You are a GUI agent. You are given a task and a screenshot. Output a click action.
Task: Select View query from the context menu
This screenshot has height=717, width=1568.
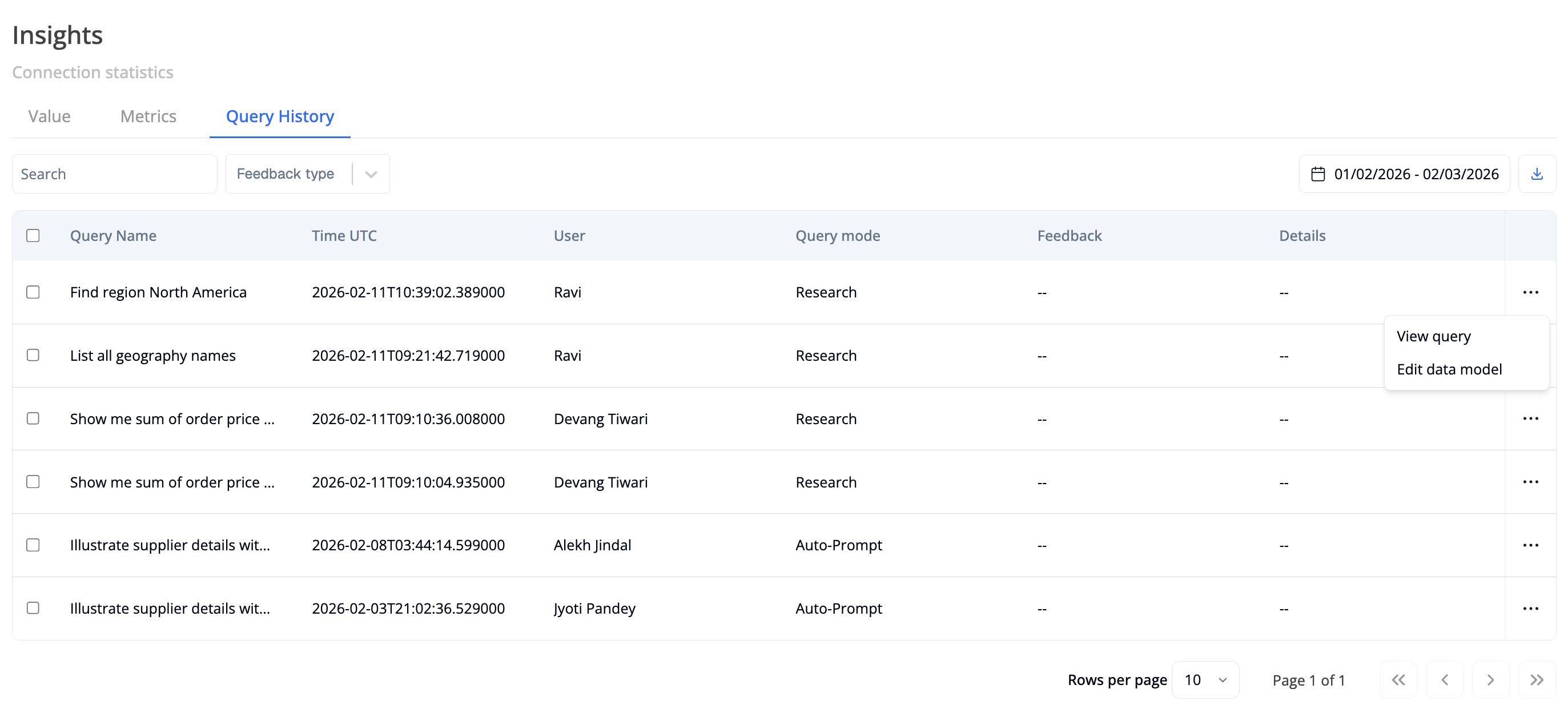pos(1433,336)
